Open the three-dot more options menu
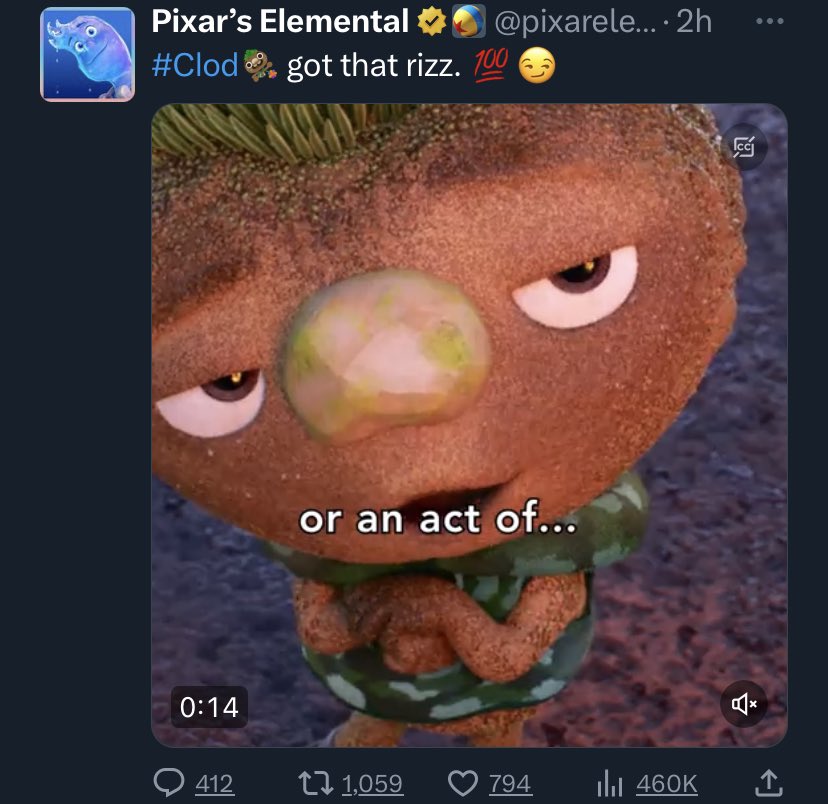 [x=769, y=22]
